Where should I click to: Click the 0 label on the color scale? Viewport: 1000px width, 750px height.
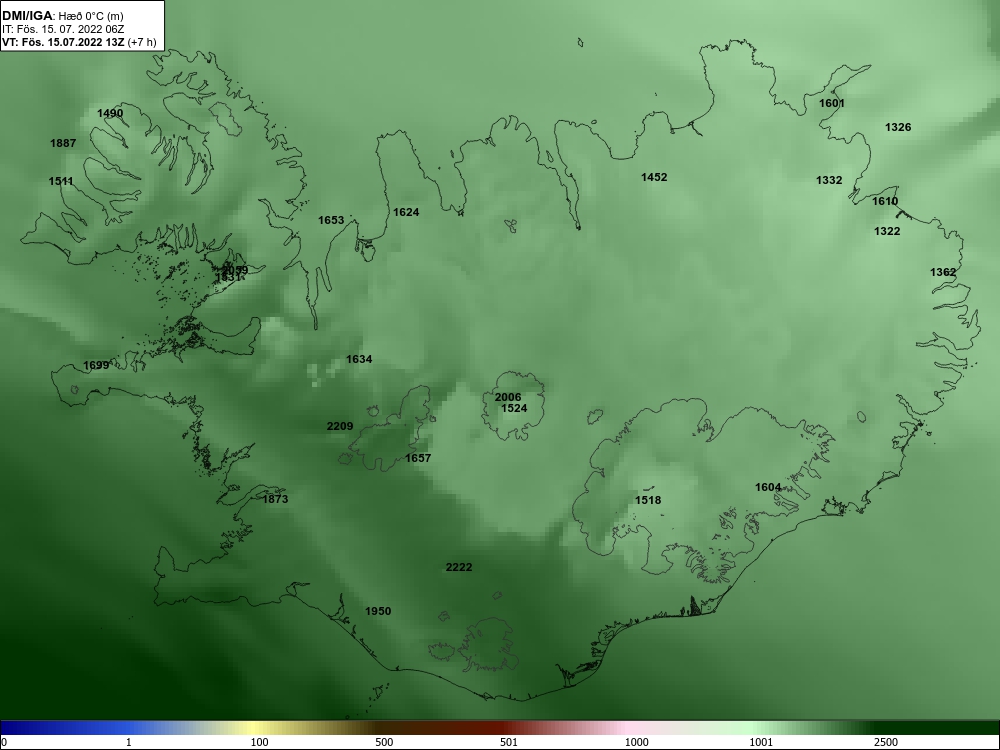tap(4, 742)
